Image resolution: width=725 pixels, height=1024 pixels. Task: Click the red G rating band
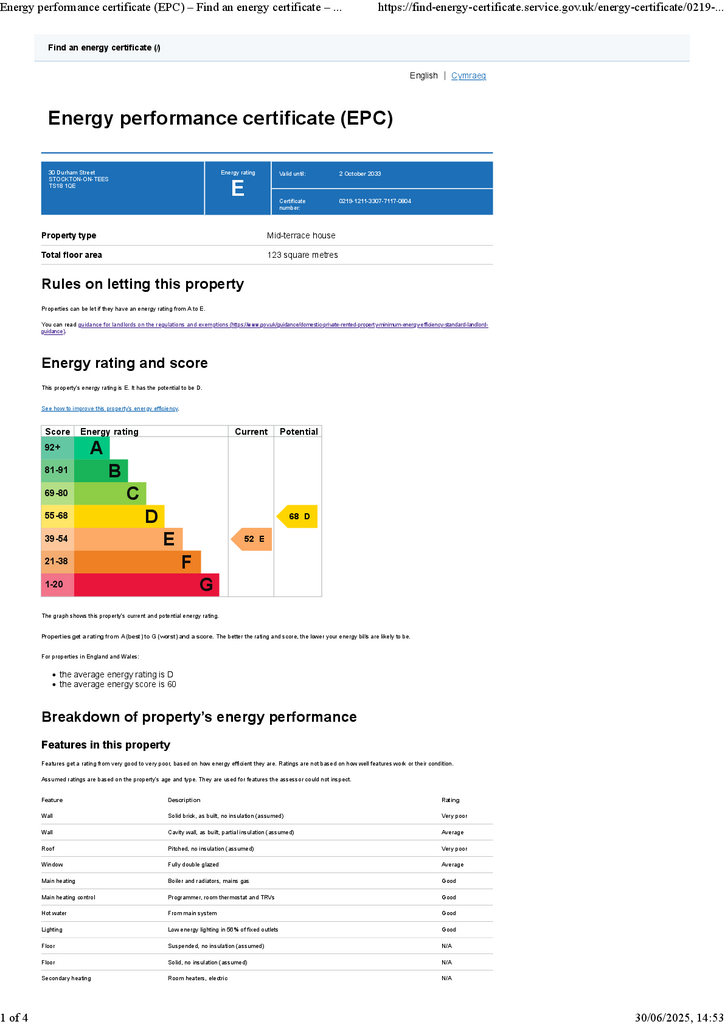(x=146, y=584)
